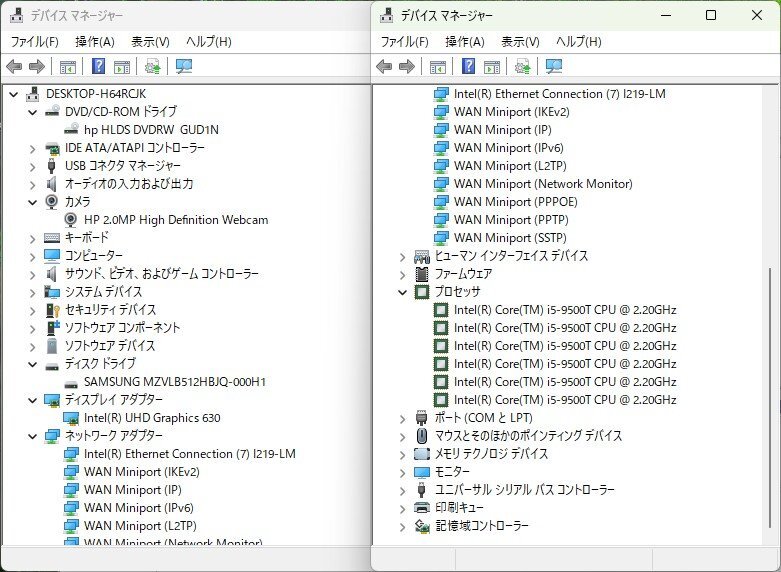This screenshot has height=572, width=781.
Task: Expand USB コネクタ マネージャー node
Action: coord(32,166)
